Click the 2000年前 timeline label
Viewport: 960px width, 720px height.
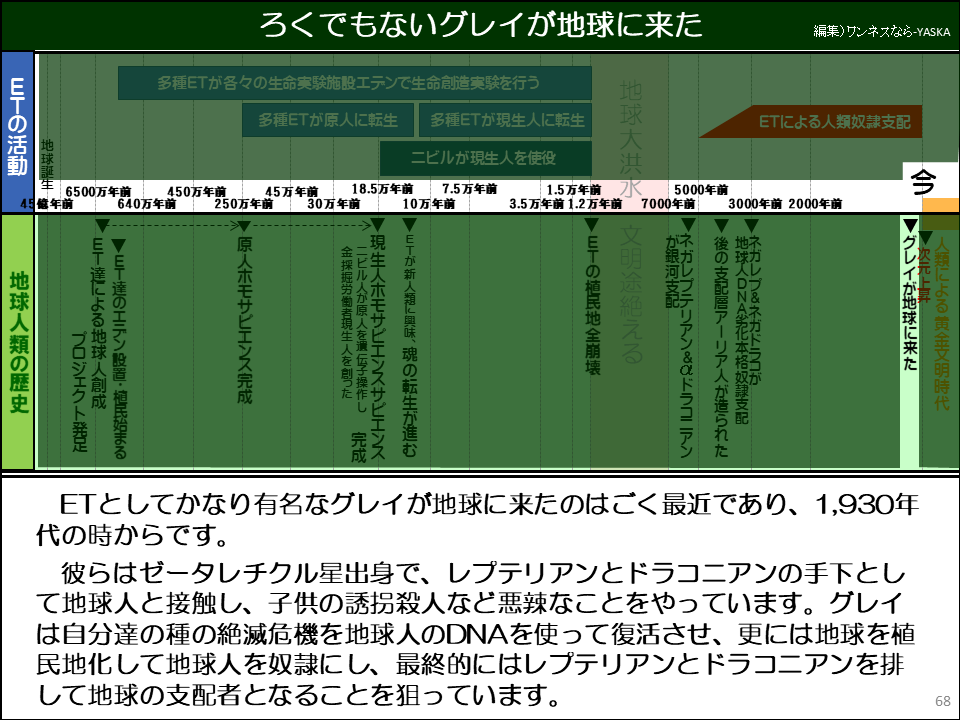click(x=814, y=203)
